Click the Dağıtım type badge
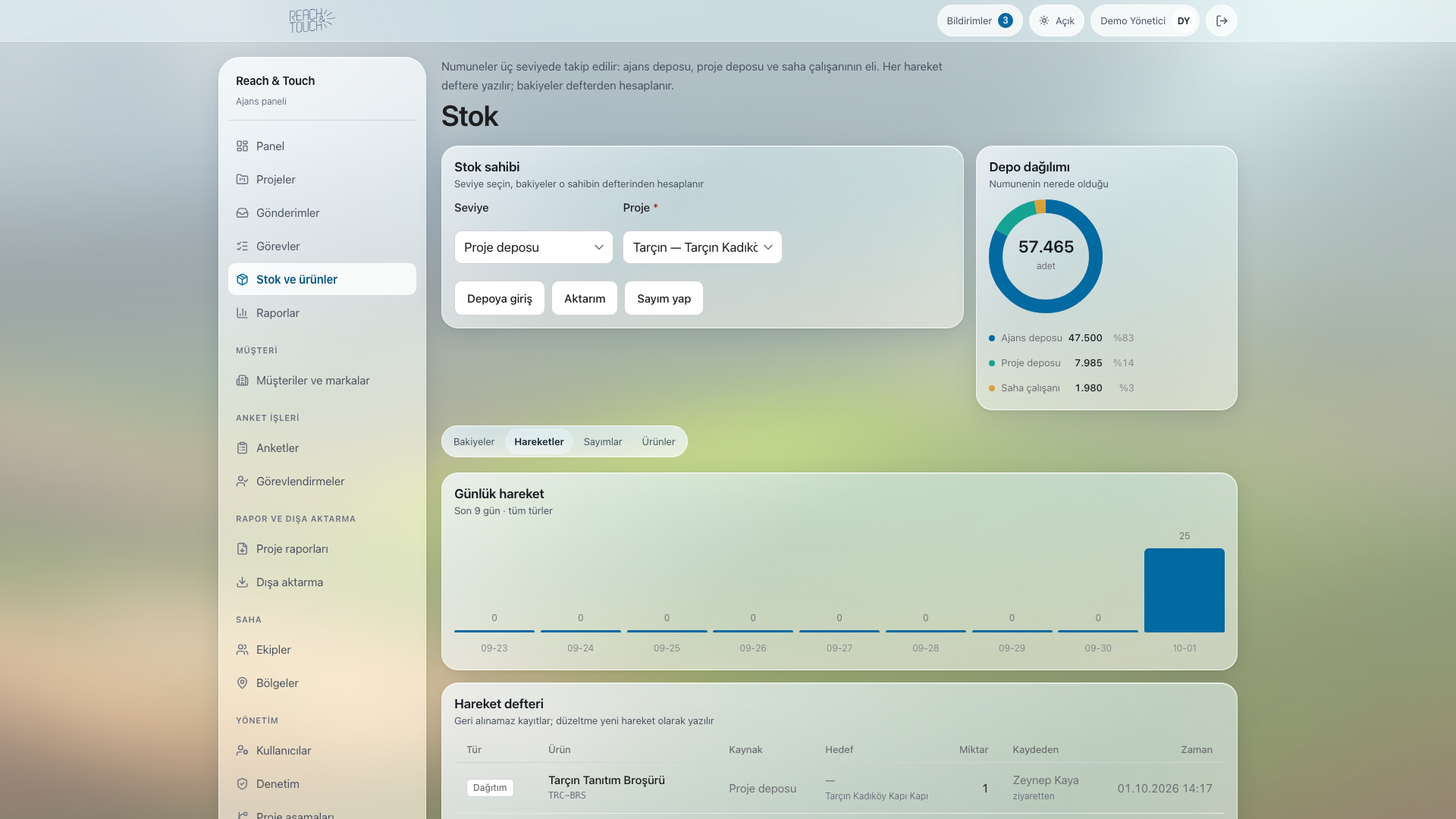The image size is (1456, 819). tap(490, 788)
